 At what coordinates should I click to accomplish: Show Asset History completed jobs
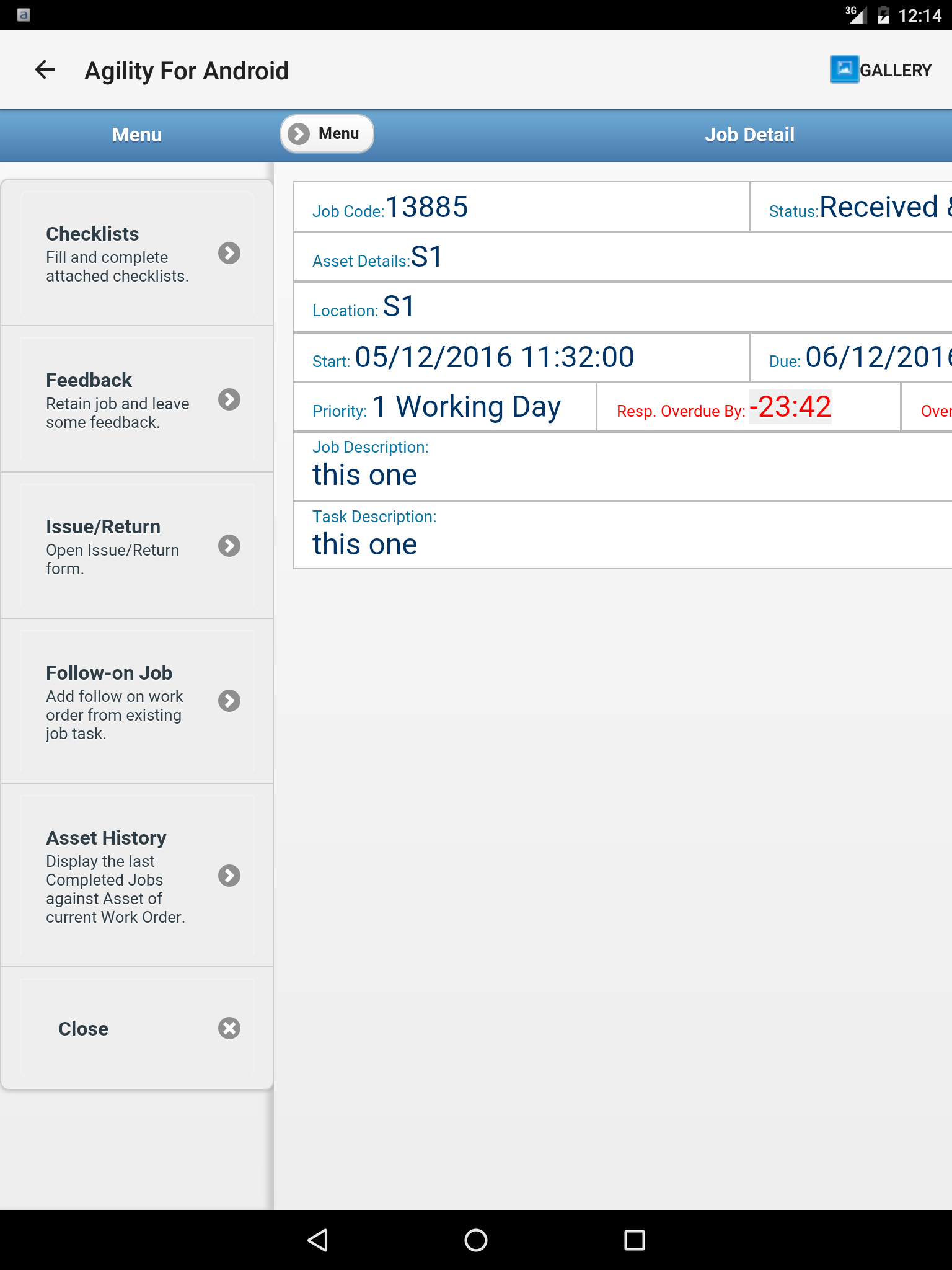pos(118,876)
